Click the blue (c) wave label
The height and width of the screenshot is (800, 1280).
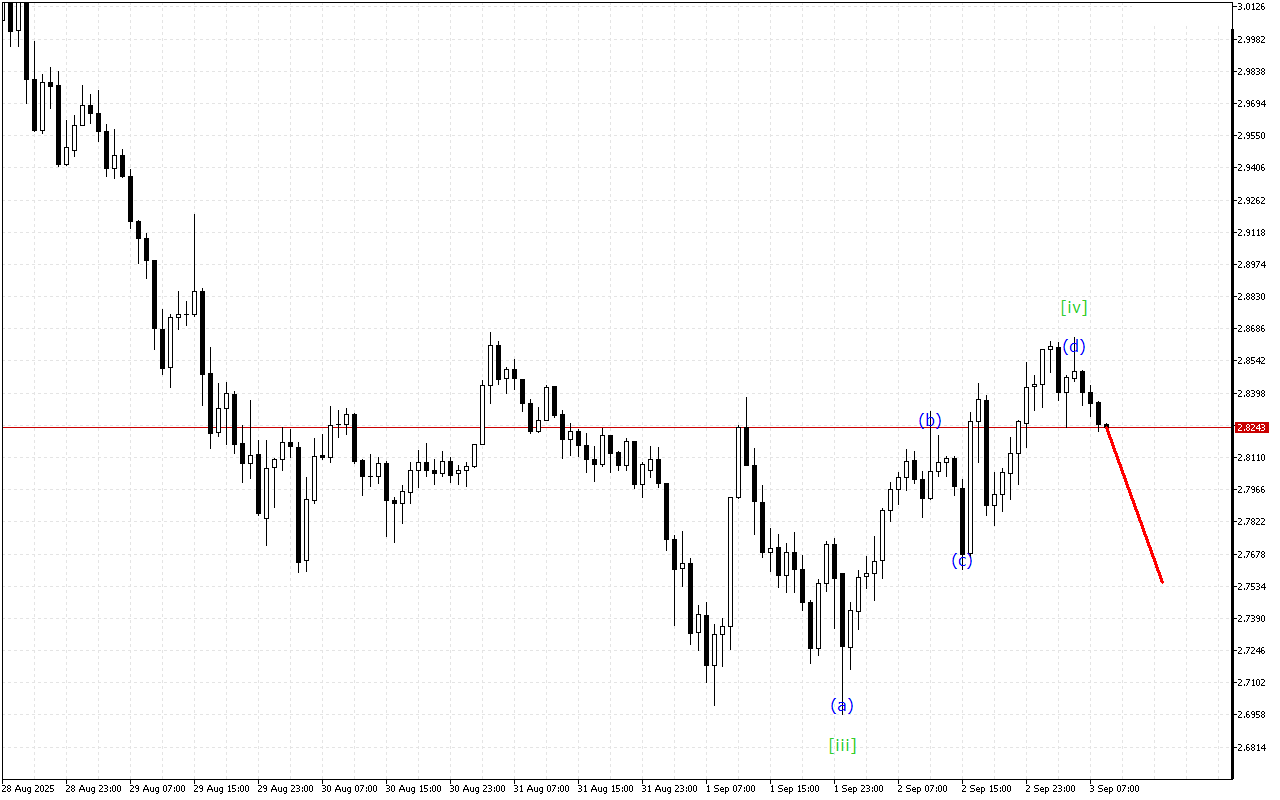click(962, 561)
